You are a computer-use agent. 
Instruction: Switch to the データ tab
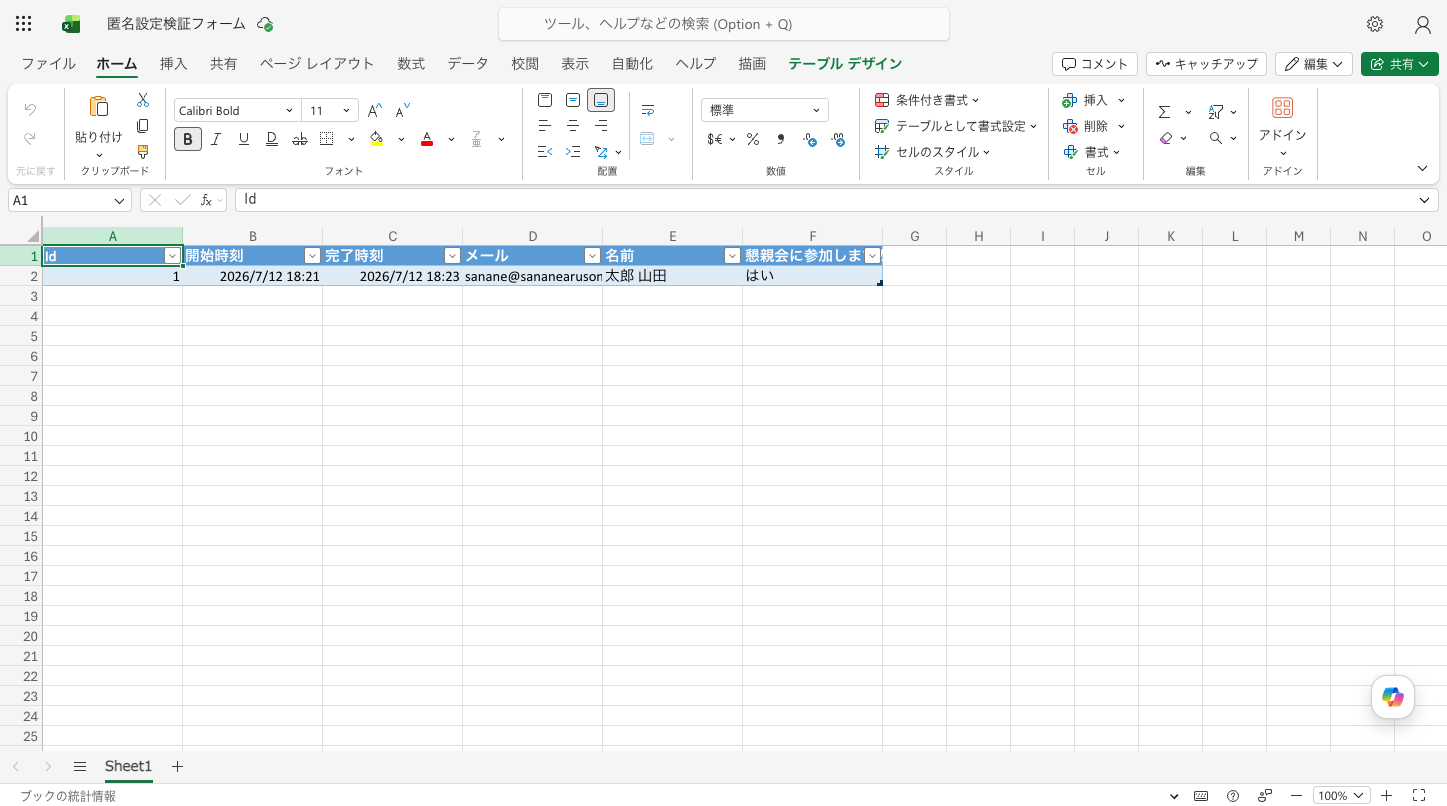pos(468,63)
